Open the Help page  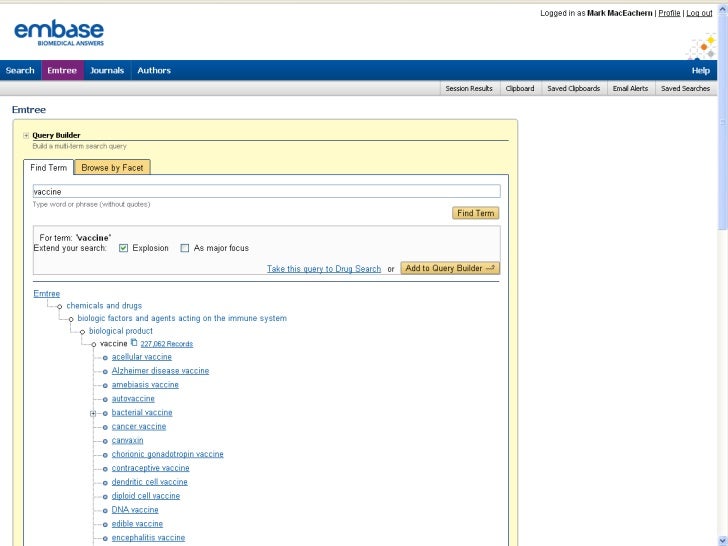(701, 71)
